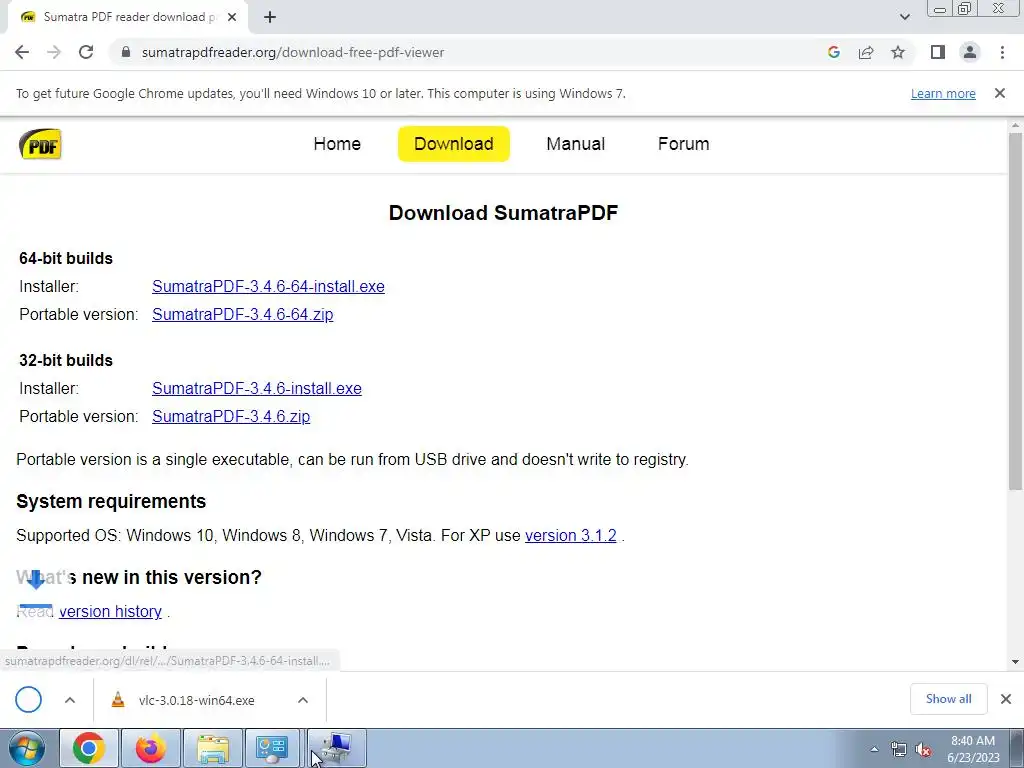Screen dimensions: 1024x768
Task: Visit the Forum page
Action: coord(683,144)
